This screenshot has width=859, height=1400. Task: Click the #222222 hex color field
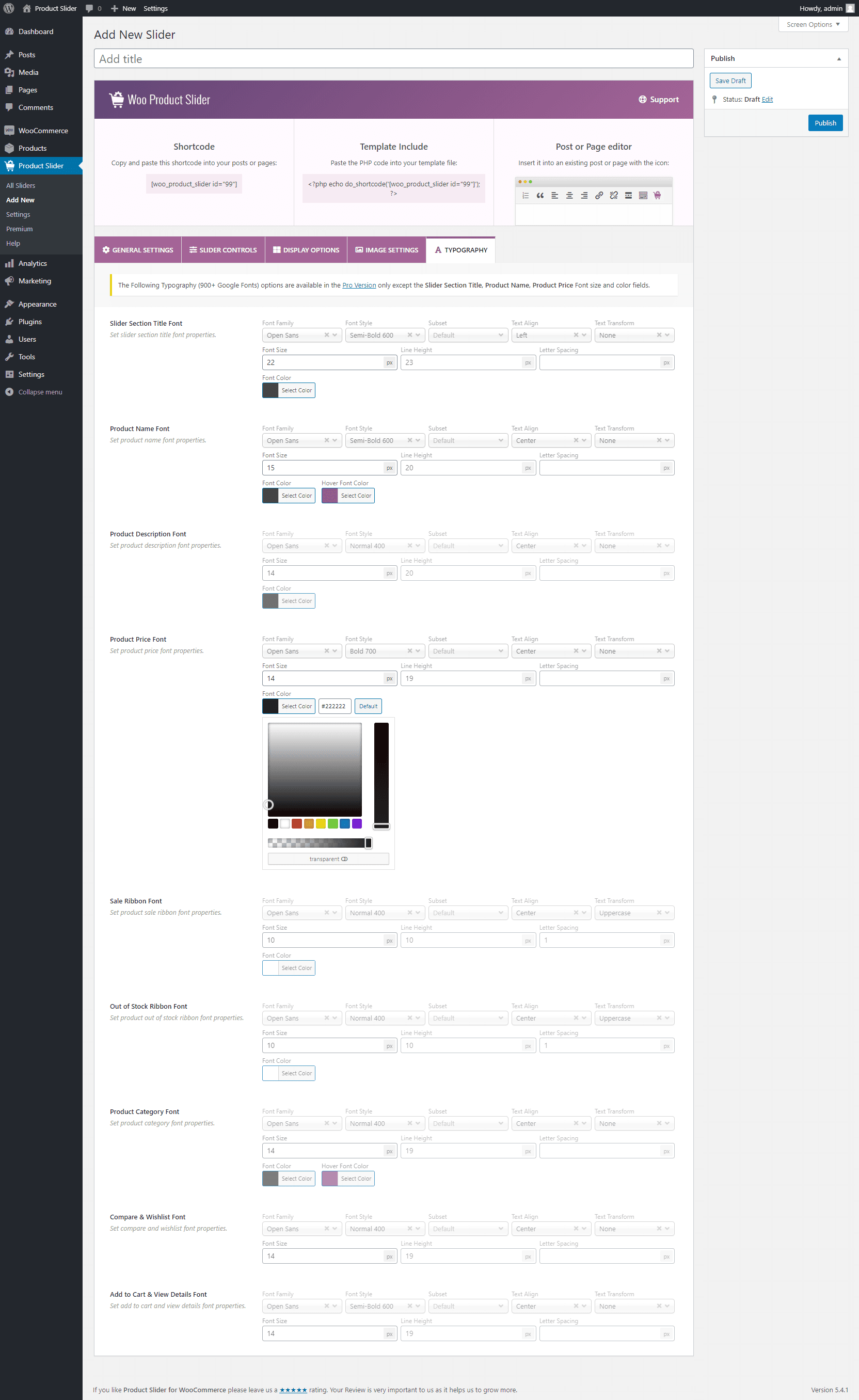coord(335,706)
